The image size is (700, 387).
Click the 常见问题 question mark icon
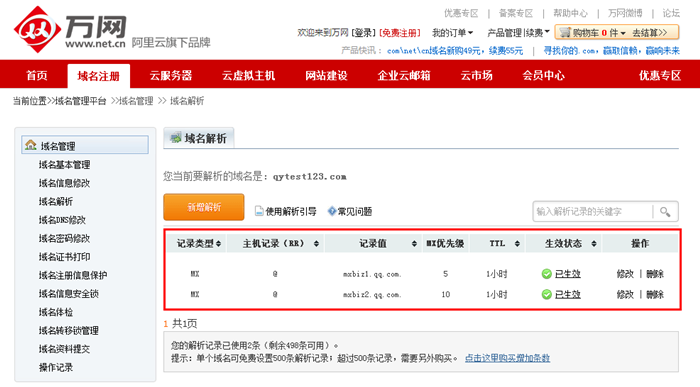(x=332, y=211)
